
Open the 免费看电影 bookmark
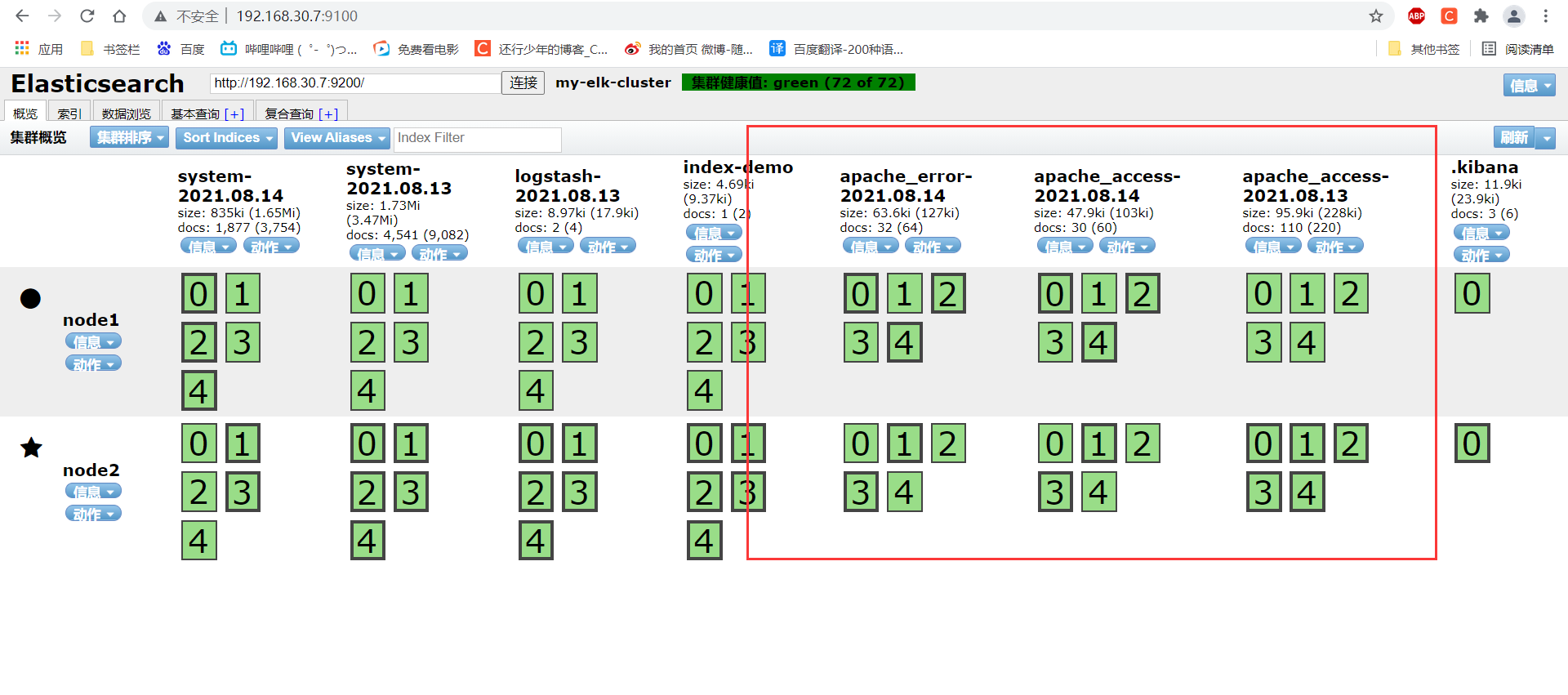coord(416,49)
